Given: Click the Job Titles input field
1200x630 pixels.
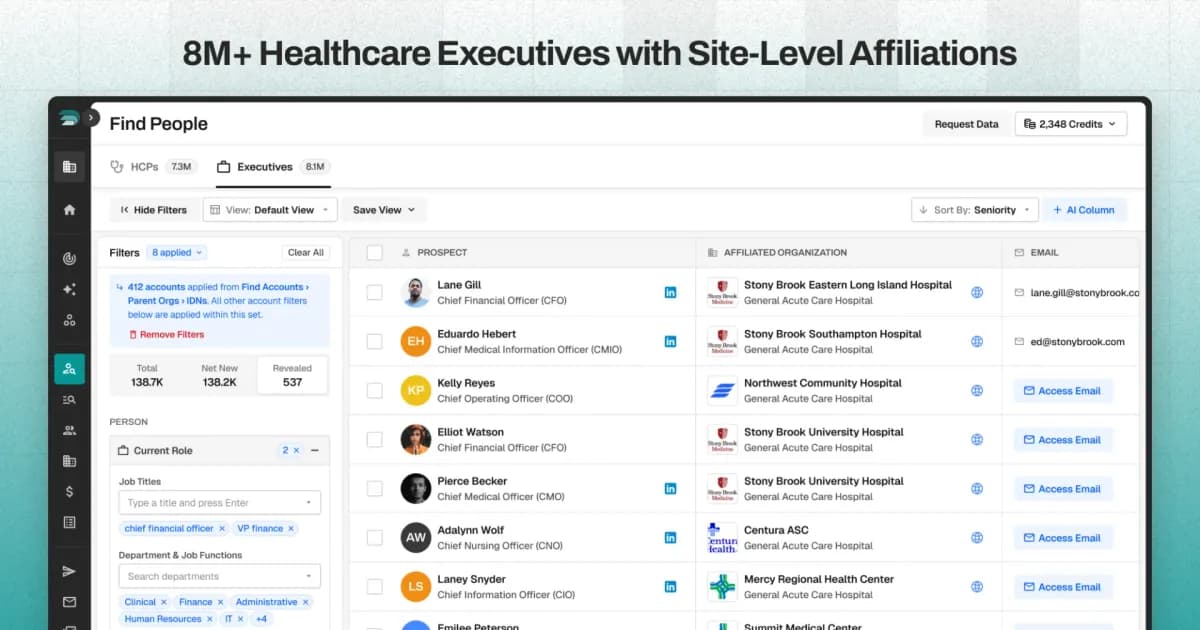Looking at the screenshot, I should tap(220, 503).
